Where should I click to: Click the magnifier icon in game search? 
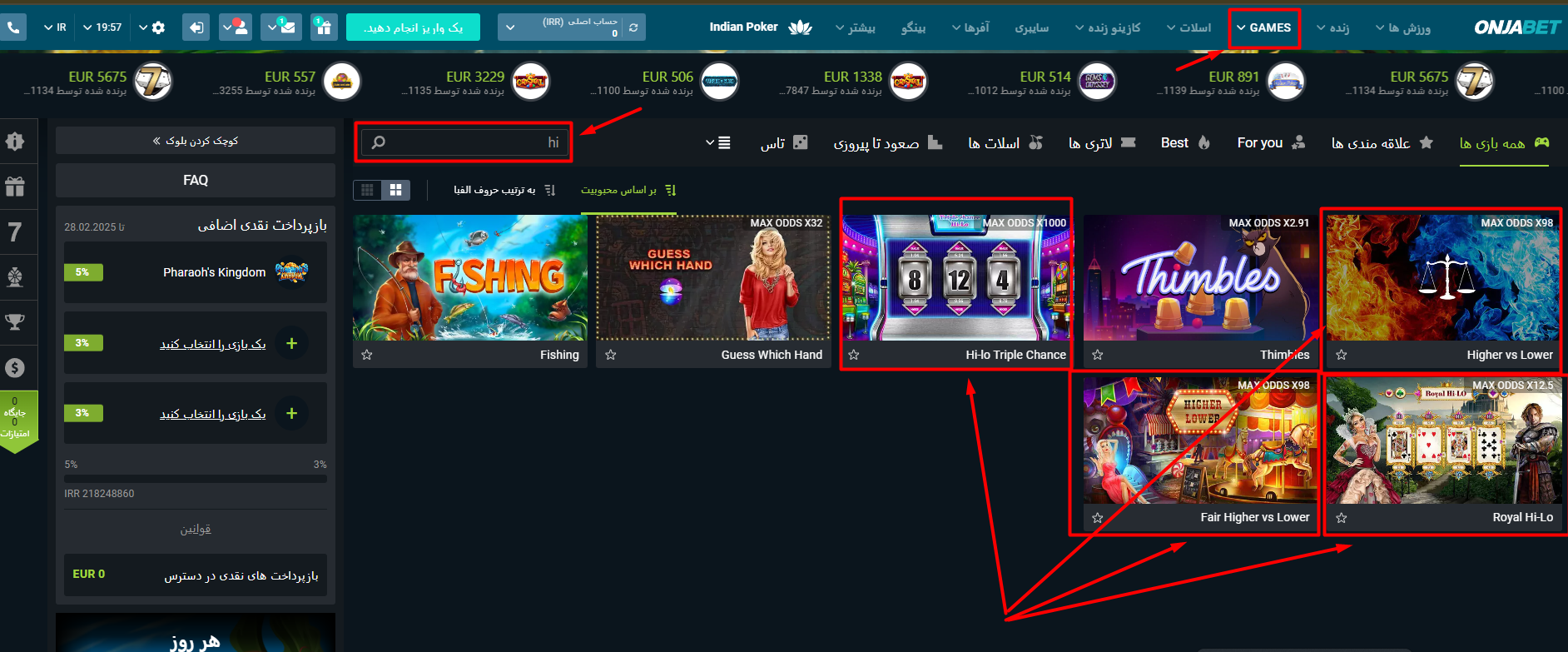pyautogui.click(x=378, y=142)
